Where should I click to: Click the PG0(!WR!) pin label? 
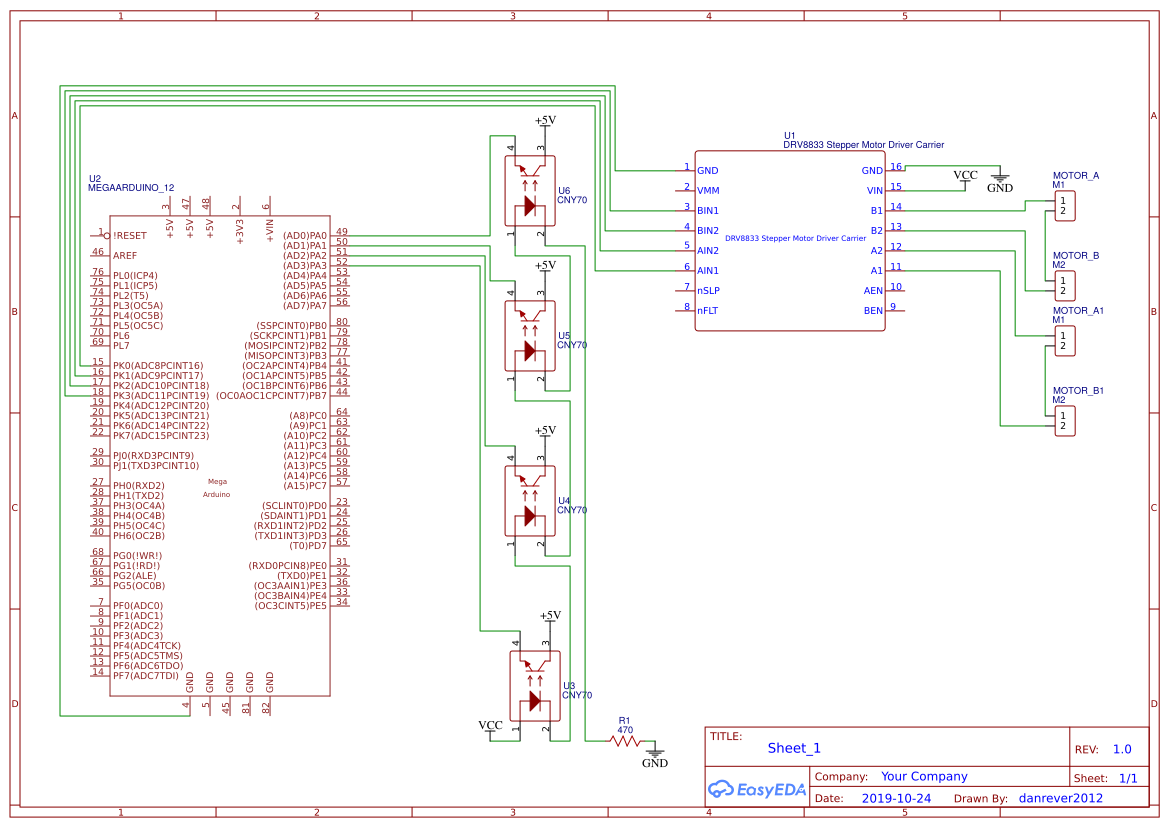pyautogui.click(x=137, y=556)
